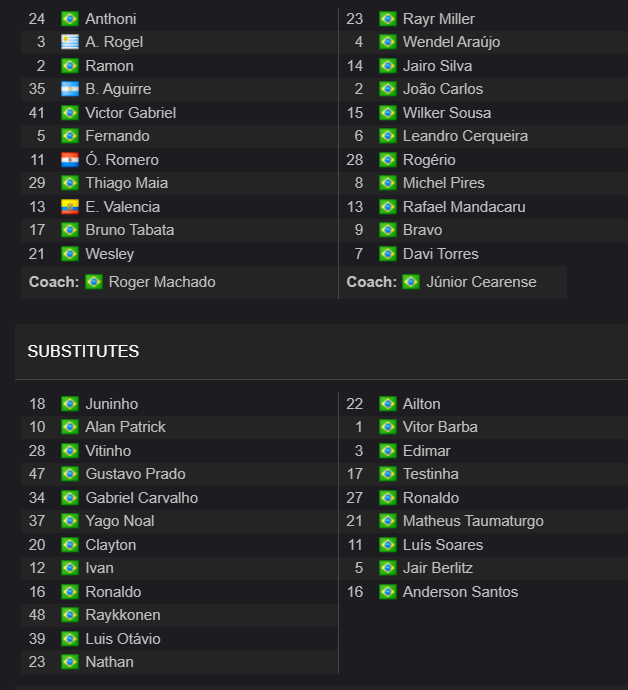Image resolution: width=628 pixels, height=690 pixels.
Task: Click coach name Roger Machado
Action: (x=162, y=282)
